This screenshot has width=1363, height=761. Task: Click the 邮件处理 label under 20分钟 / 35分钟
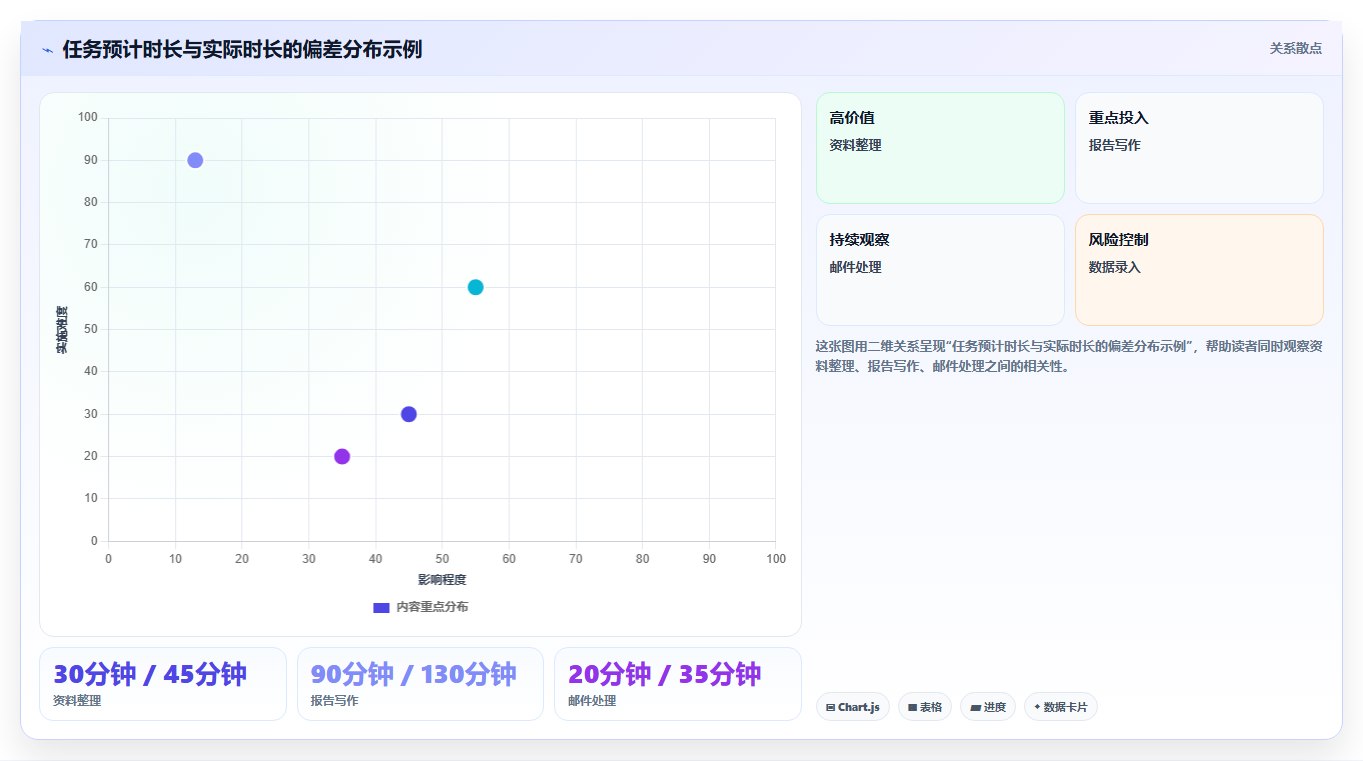(x=592, y=701)
